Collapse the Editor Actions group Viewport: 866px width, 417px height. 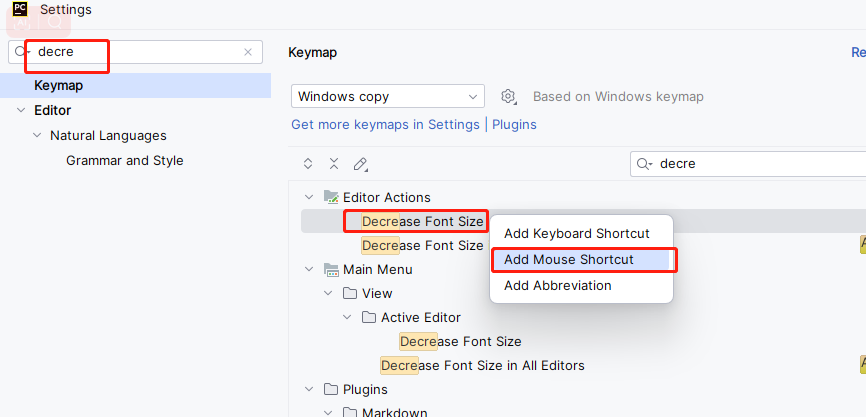(308, 197)
